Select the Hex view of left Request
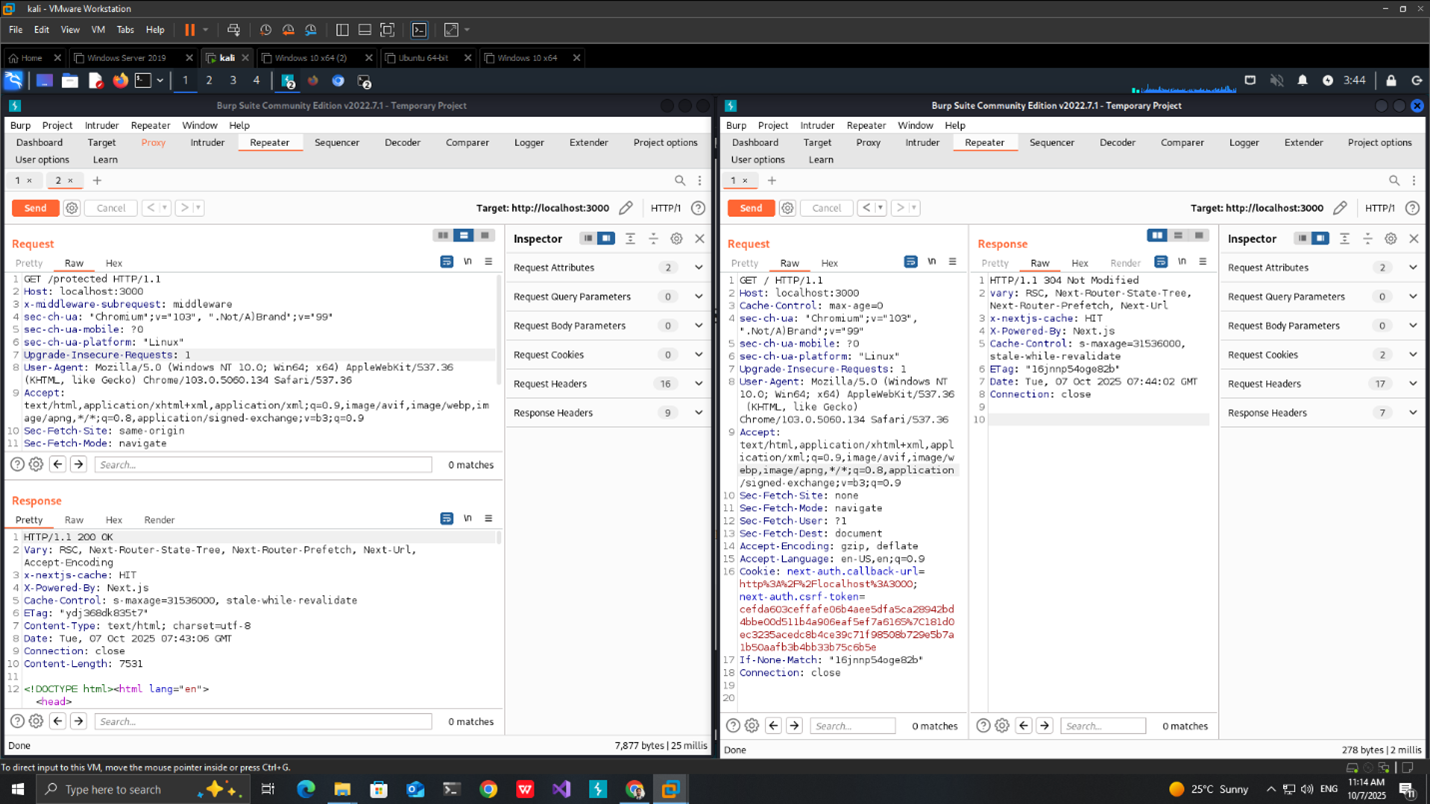Image resolution: width=1430 pixels, height=804 pixels. 114,264
